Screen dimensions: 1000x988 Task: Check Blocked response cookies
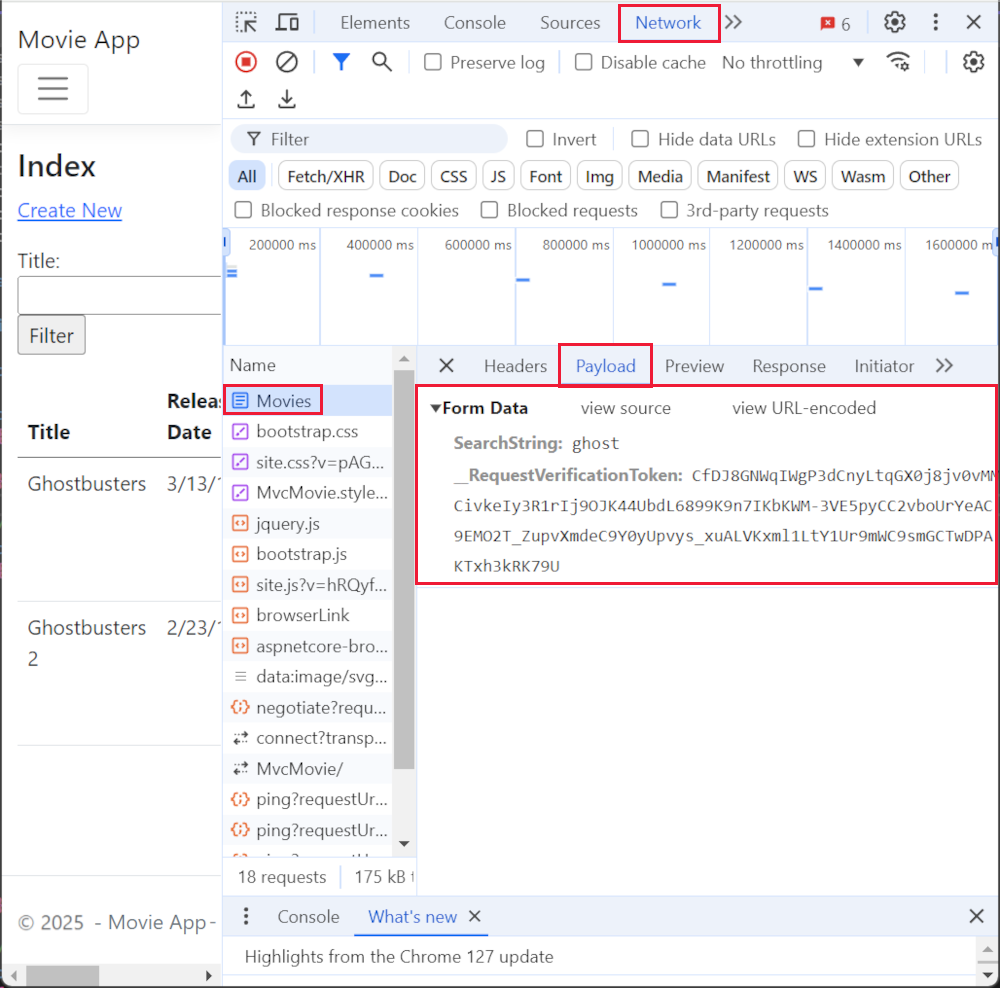tap(243, 210)
